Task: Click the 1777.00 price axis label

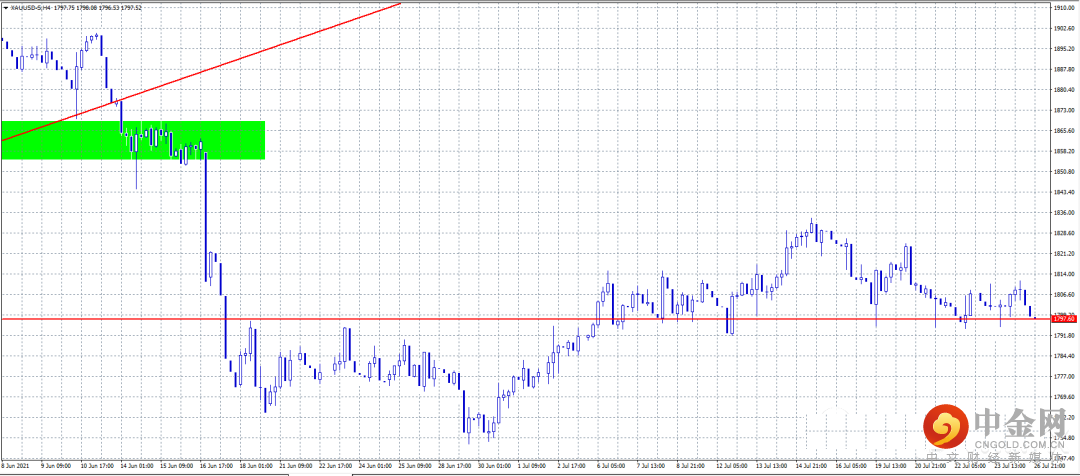Action: (x=1065, y=376)
